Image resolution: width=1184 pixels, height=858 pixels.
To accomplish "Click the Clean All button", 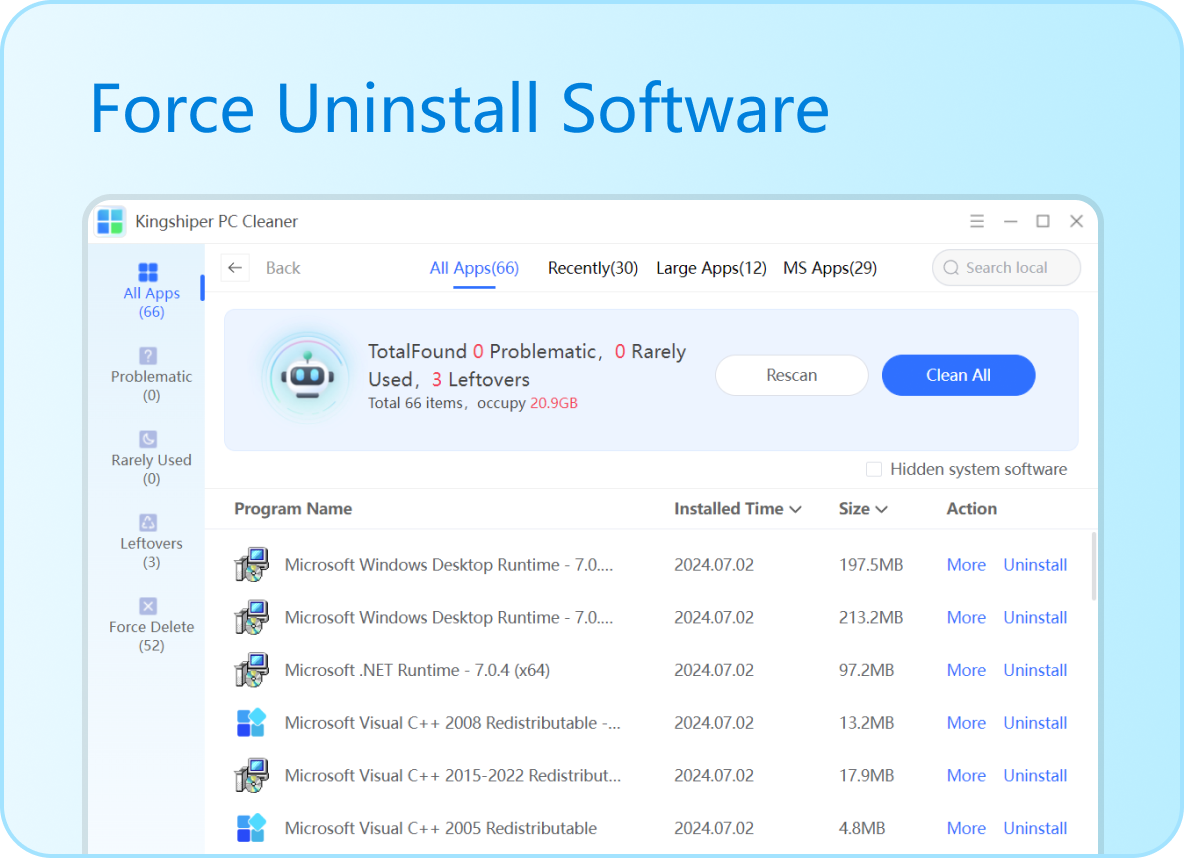I will [x=958, y=375].
